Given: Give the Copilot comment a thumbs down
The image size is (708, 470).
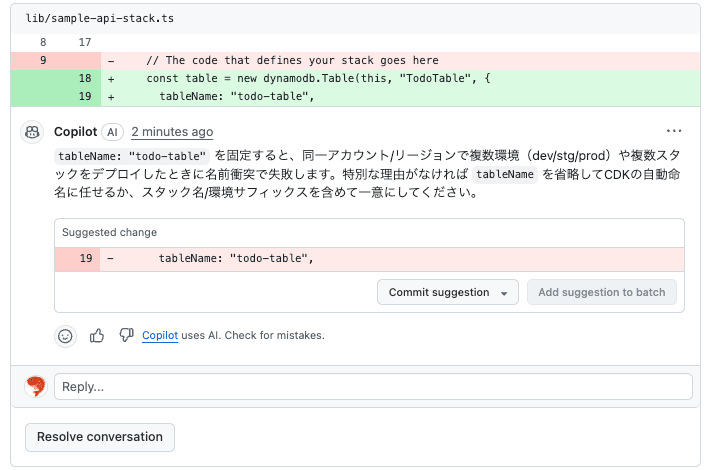Looking at the screenshot, I should pyautogui.click(x=126, y=336).
